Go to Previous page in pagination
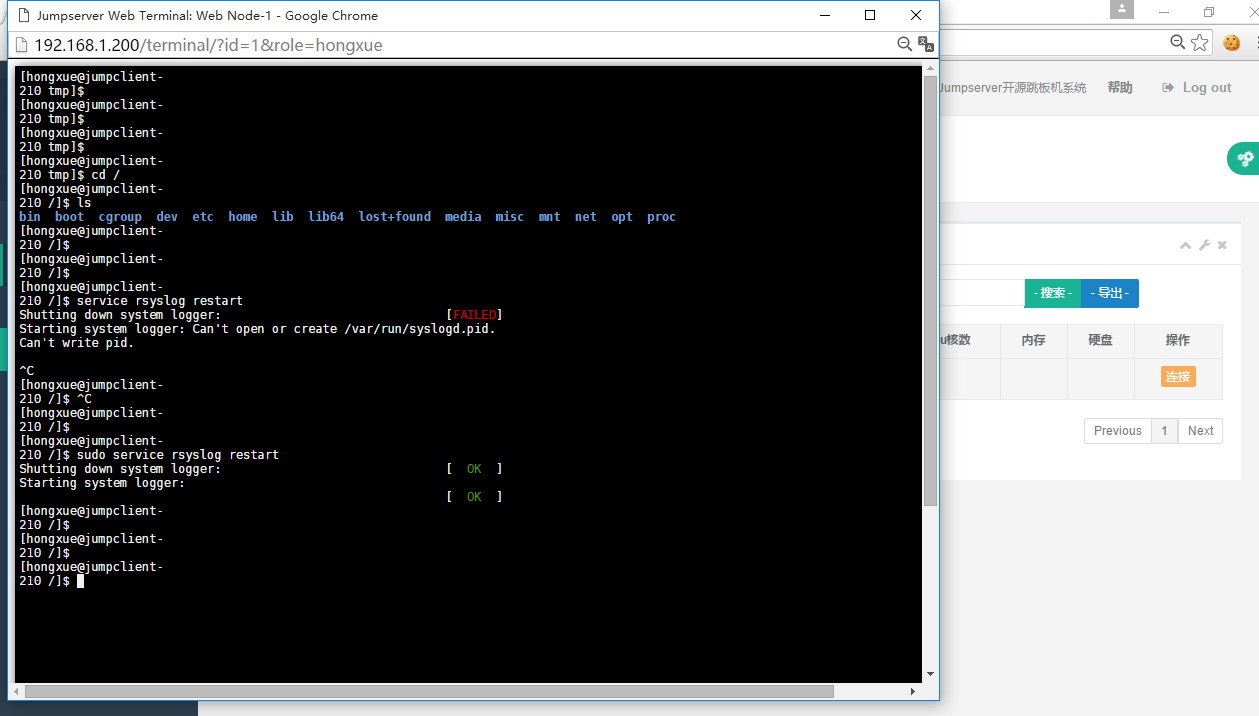1259x716 pixels. tap(1117, 431)
